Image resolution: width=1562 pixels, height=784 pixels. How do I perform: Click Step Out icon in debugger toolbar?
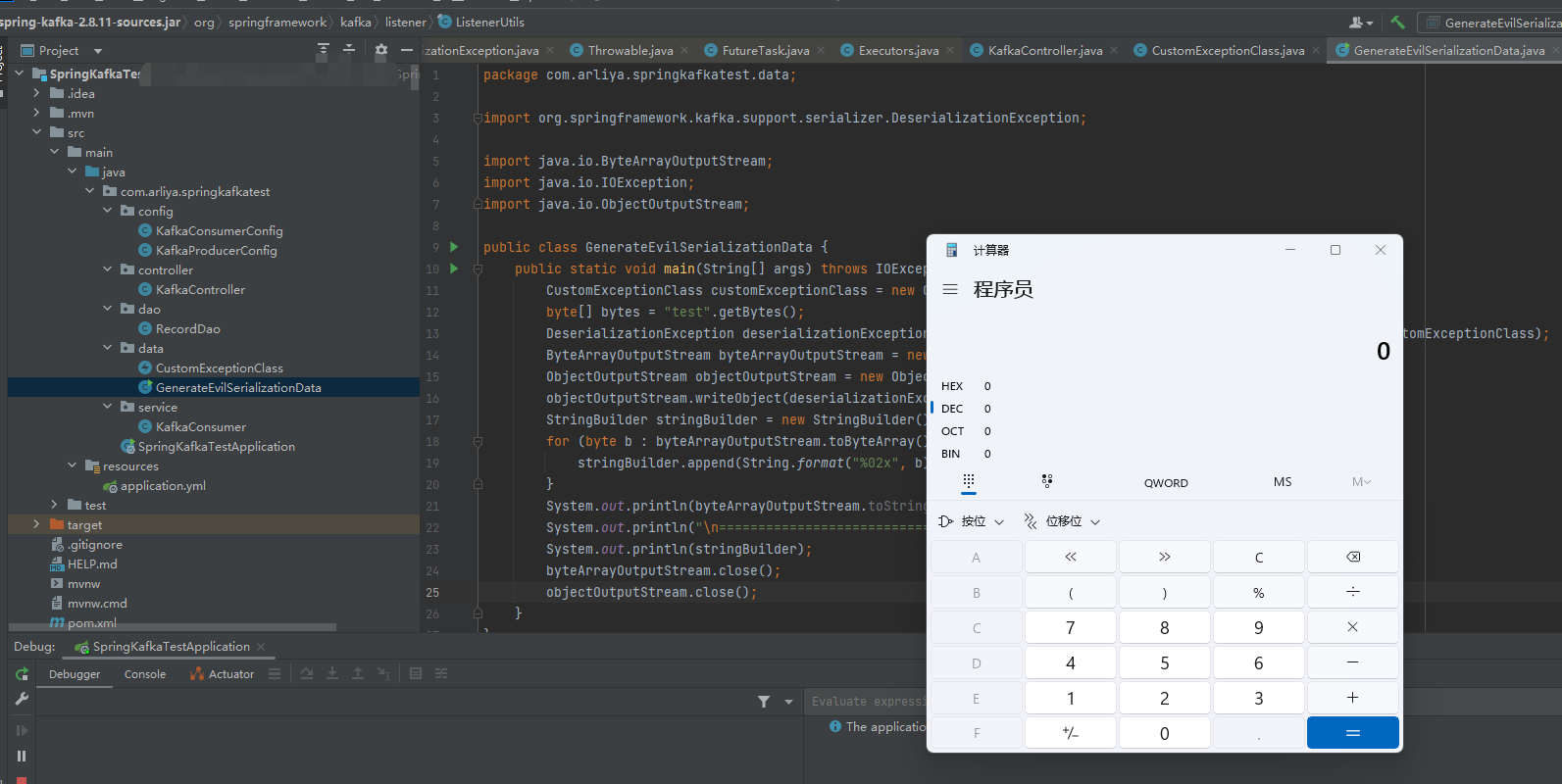[x=358, y=673]
